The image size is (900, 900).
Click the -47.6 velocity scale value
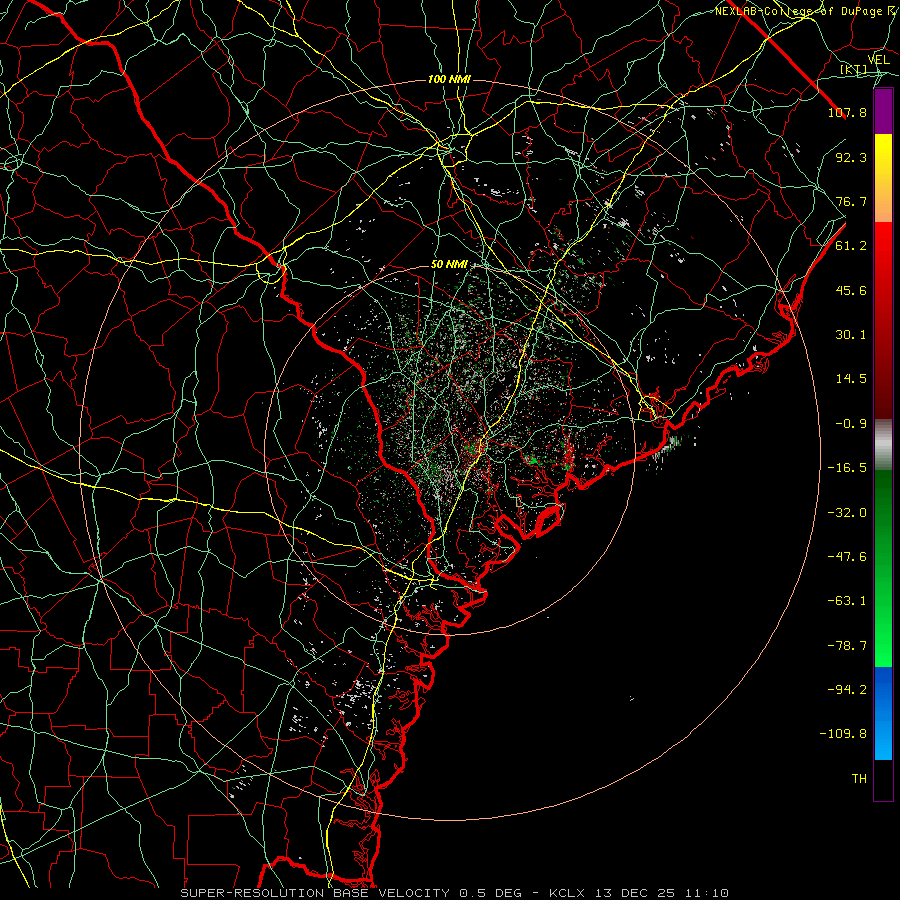coord(847,557)
